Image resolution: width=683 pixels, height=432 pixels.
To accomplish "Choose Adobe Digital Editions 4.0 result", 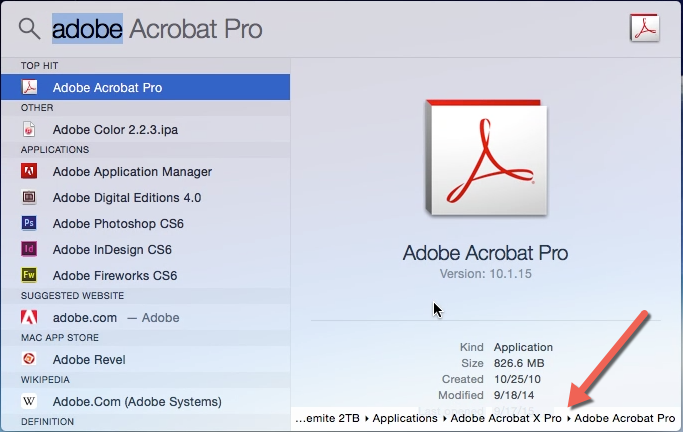I will [x=145, y=197].
